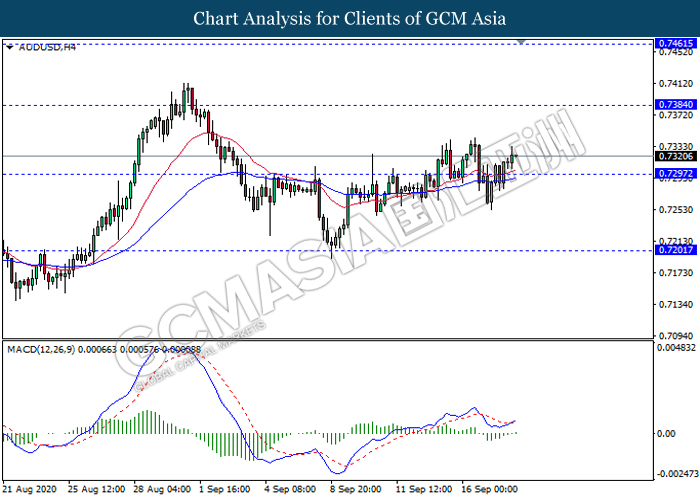The width and height of the screenshot is (700, 500).
Task: Click the Chart Analysis for Clients title
Action: [350, 19]
